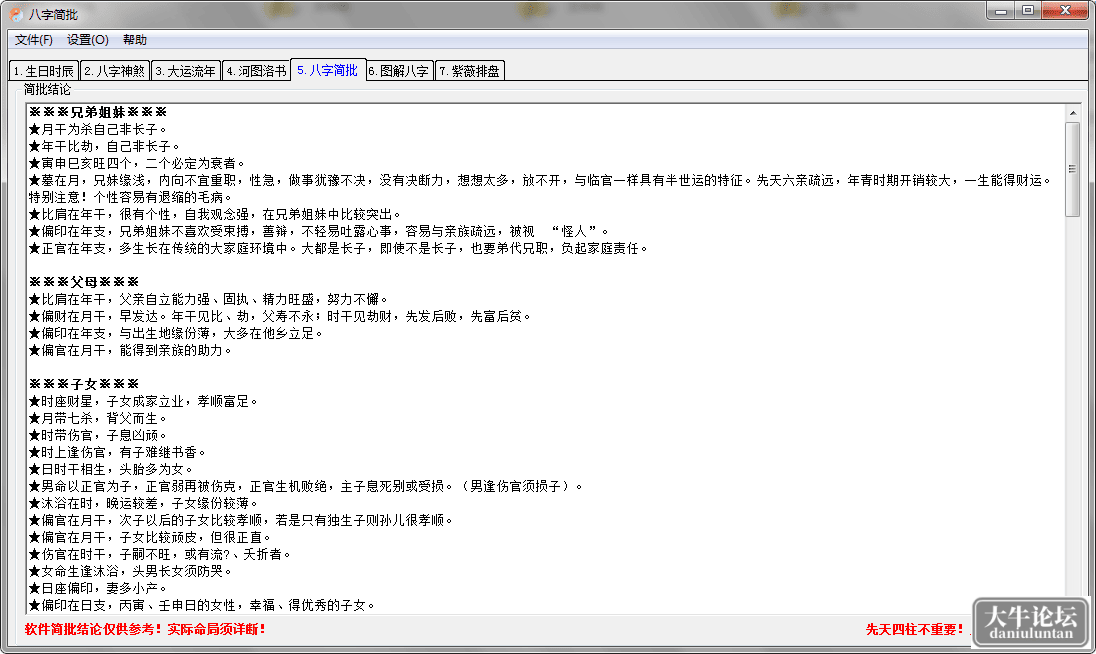
Task: Click the line 偏印在年支，与出生地缘份薄
Action: [x=175, y=333]
